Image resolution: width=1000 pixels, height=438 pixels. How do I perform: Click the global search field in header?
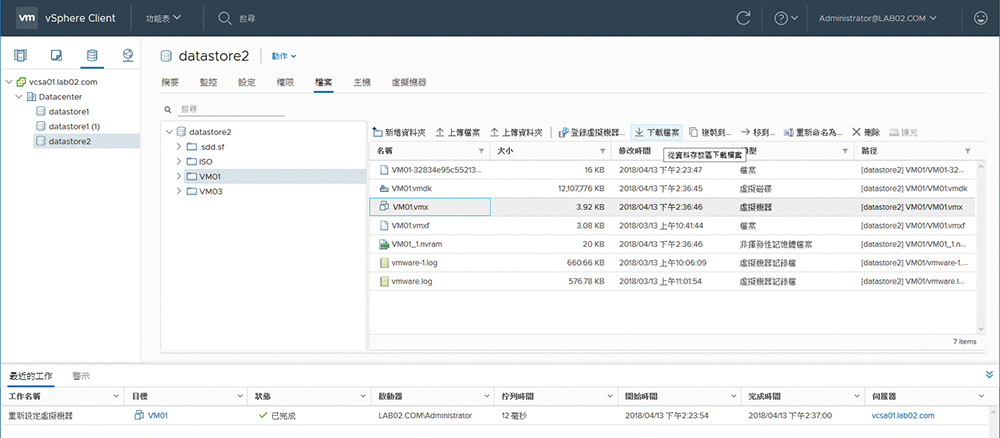[x=247, y=19]
